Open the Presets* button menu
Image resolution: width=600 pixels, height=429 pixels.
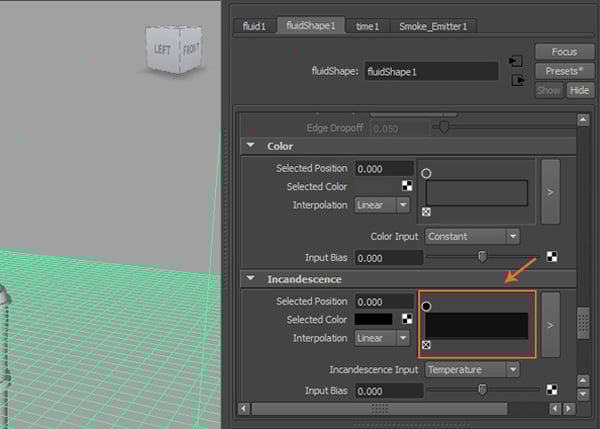[564, 71]
